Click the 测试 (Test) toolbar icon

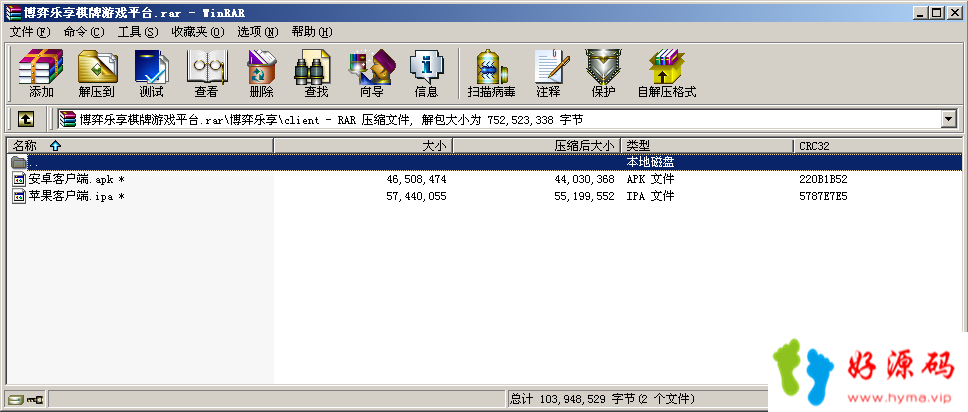(151, 67)
